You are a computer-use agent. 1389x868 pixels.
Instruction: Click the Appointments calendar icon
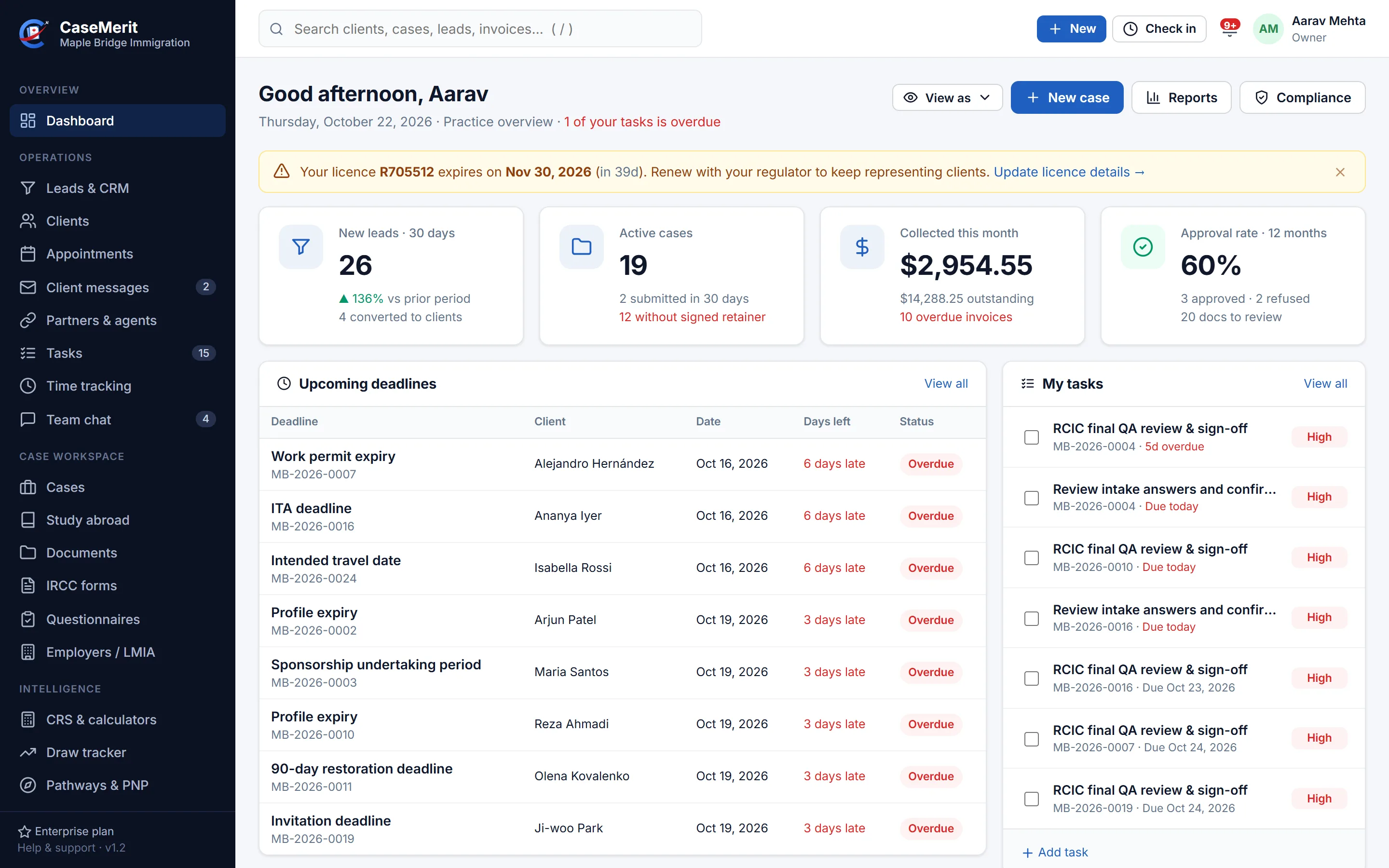pyautogui.click(x=27, y=254)
